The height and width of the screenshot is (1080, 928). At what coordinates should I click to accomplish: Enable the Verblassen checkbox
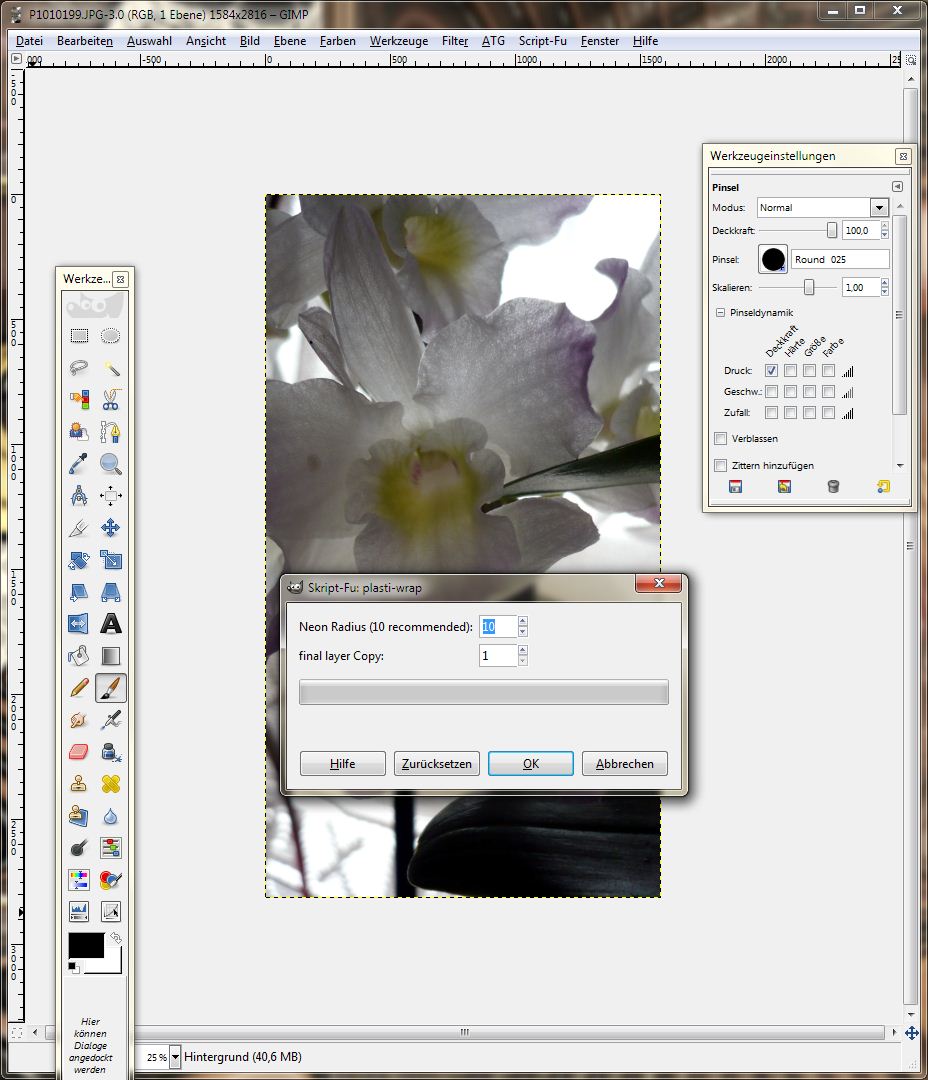tap(720, 438)
